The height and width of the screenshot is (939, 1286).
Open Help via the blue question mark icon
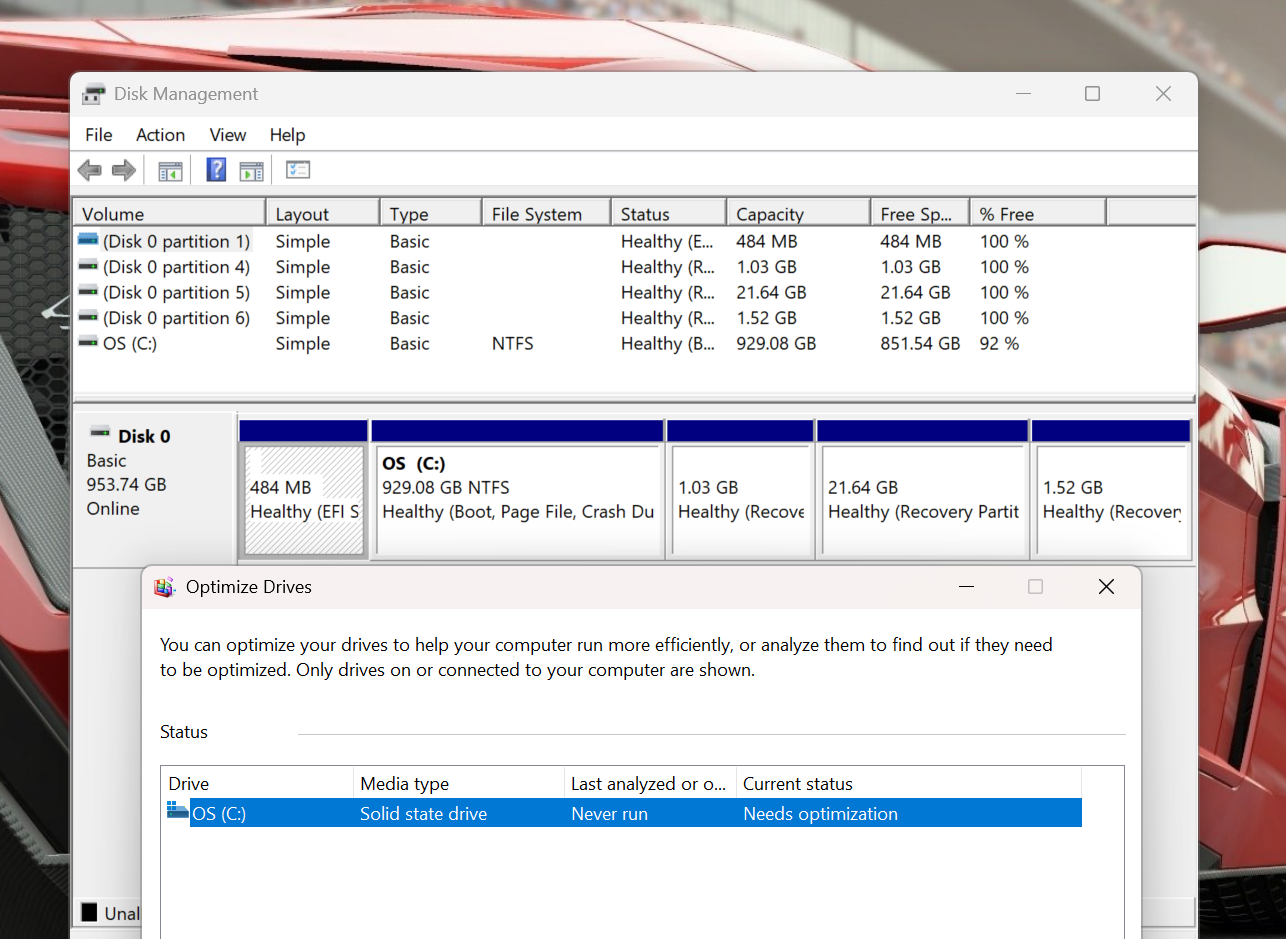click(216, 170)
